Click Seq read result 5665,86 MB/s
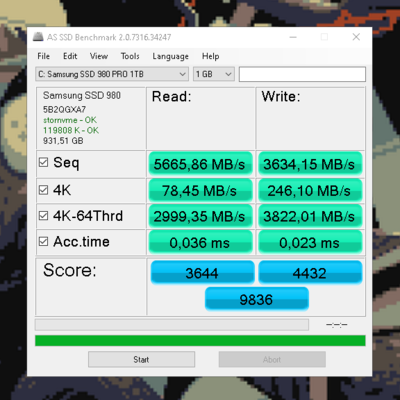The width and height of the screenshot is (400, 400). [x=200, y=164]
